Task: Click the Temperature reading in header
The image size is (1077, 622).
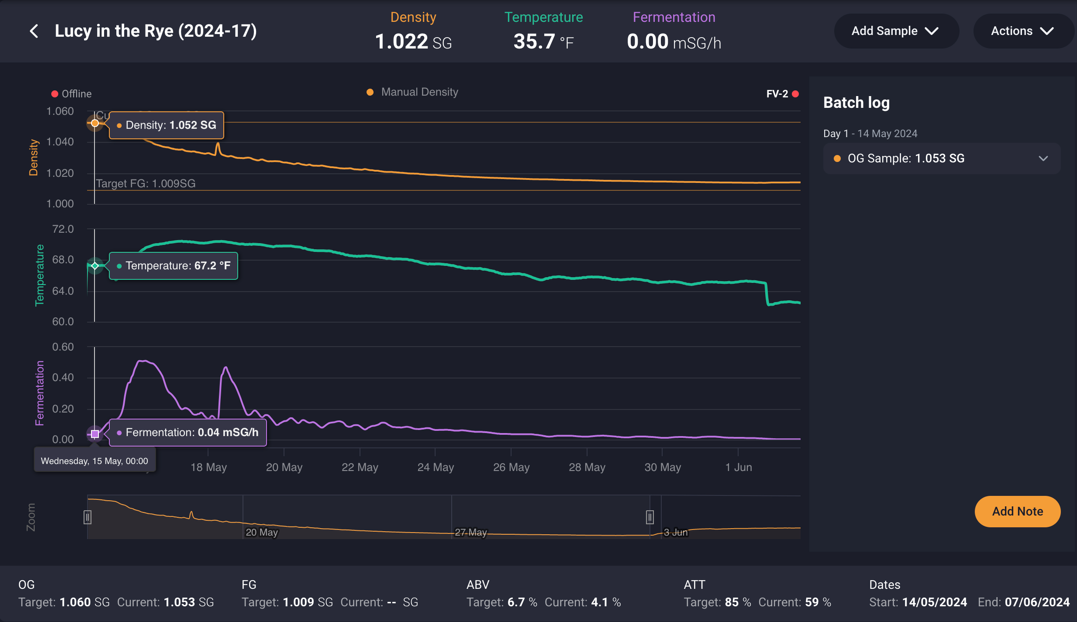Action: pos(543,41)
